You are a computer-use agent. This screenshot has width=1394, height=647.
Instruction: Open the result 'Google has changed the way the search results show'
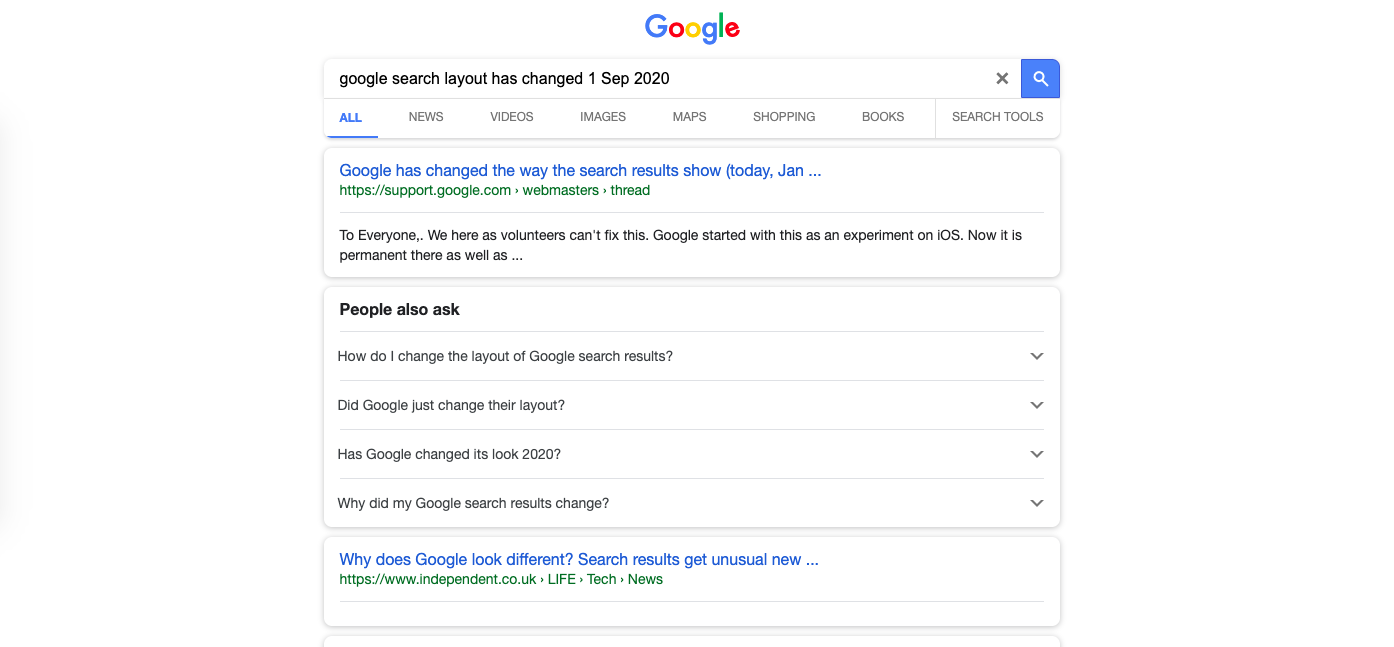580,170
